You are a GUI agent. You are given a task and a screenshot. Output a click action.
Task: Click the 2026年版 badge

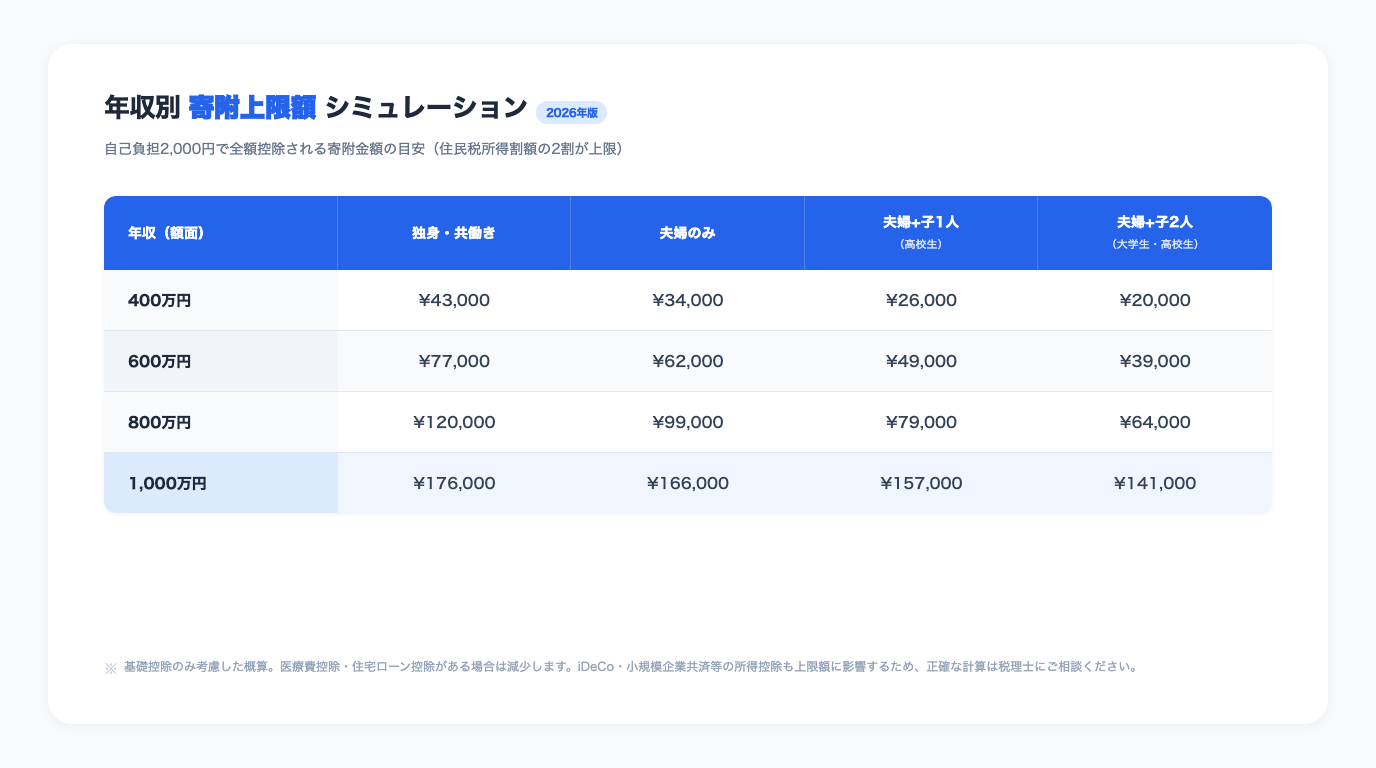[x=571, y=113]
